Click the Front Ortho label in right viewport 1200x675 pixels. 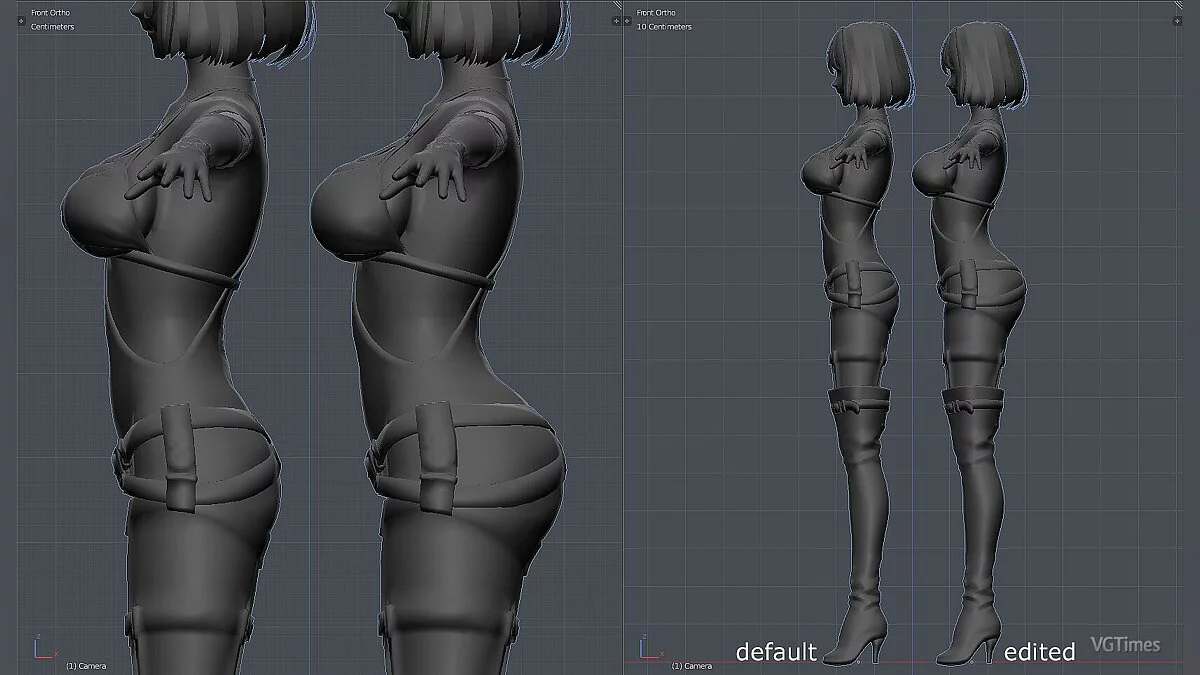click(657, 13)
